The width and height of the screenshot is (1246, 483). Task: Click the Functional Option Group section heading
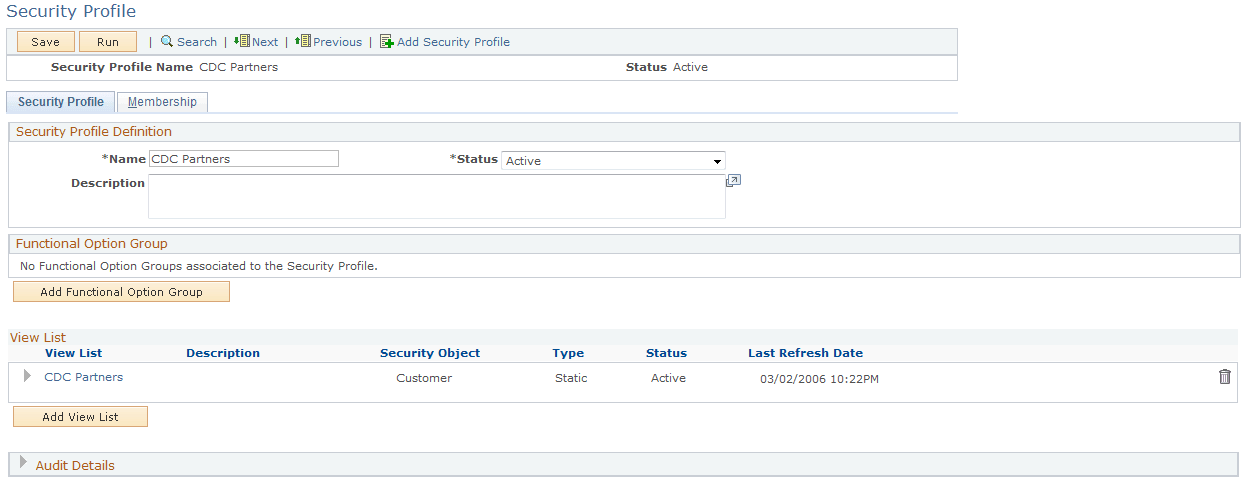pyautogui.click(x=92, y=243)
